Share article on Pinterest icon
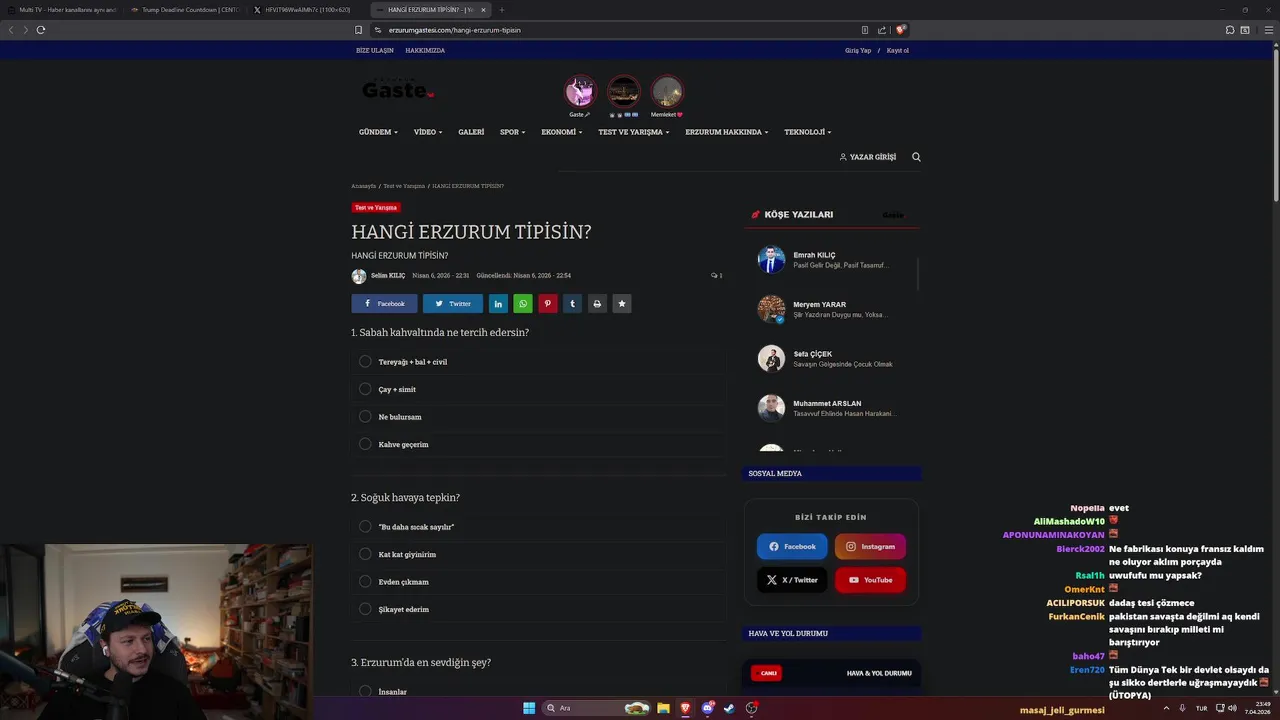1280x720 pixels. 548,303
